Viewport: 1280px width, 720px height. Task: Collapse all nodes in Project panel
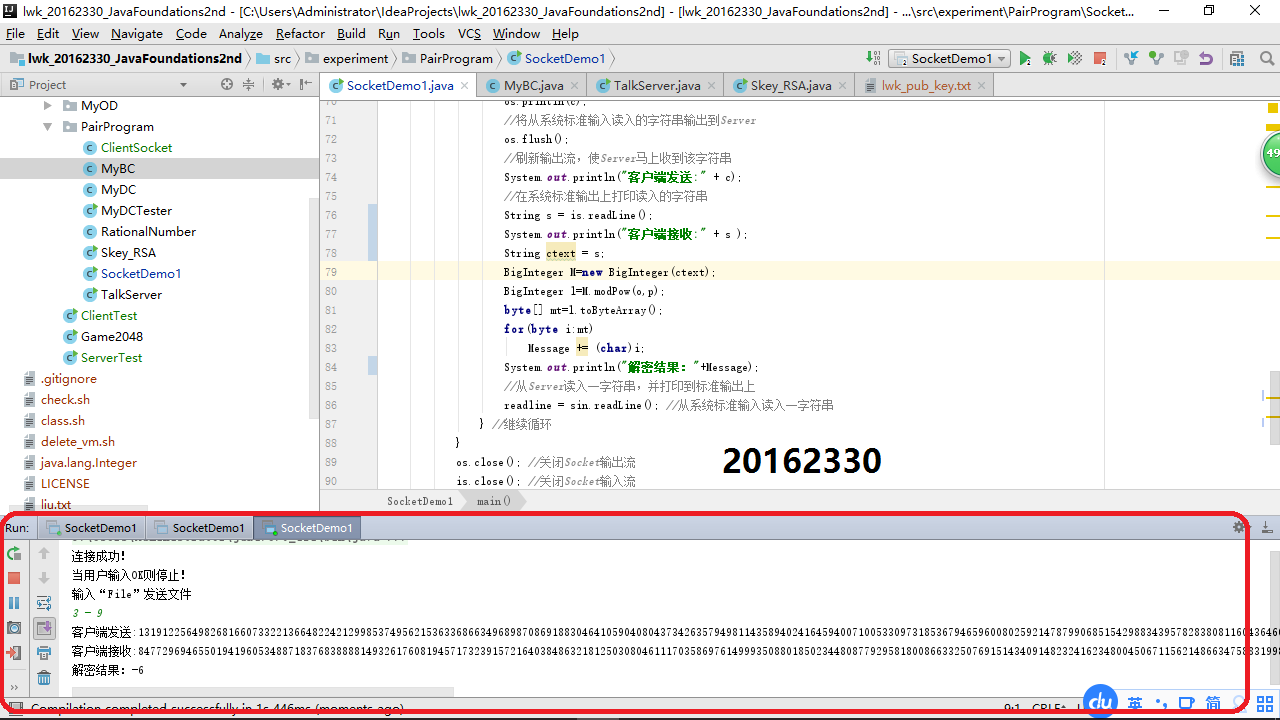click(x=249, y=84)
